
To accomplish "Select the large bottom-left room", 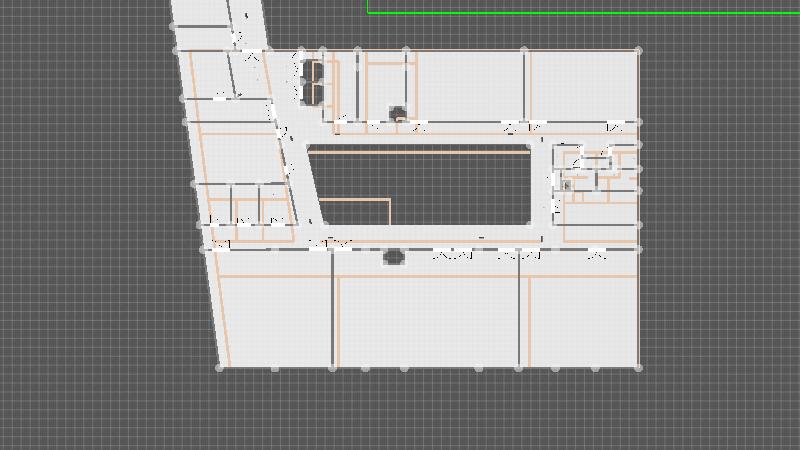I will 278,320.
